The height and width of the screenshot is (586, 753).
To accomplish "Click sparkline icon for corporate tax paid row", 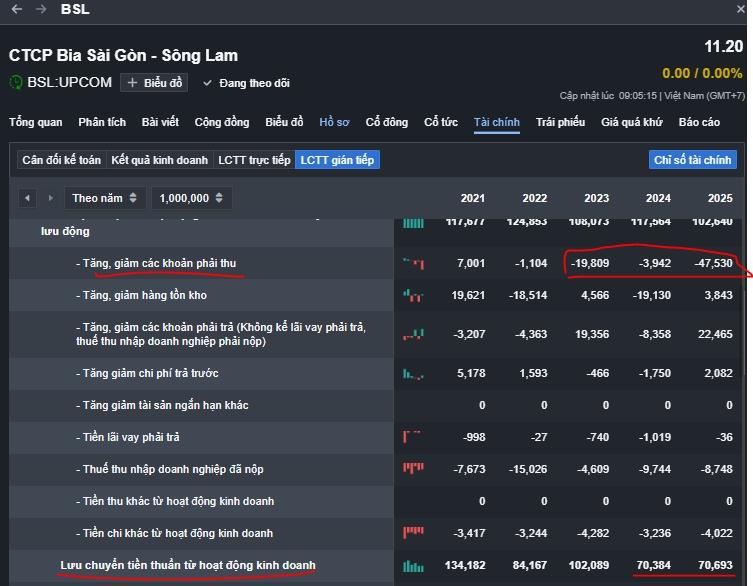I will (x=413, y=469).
